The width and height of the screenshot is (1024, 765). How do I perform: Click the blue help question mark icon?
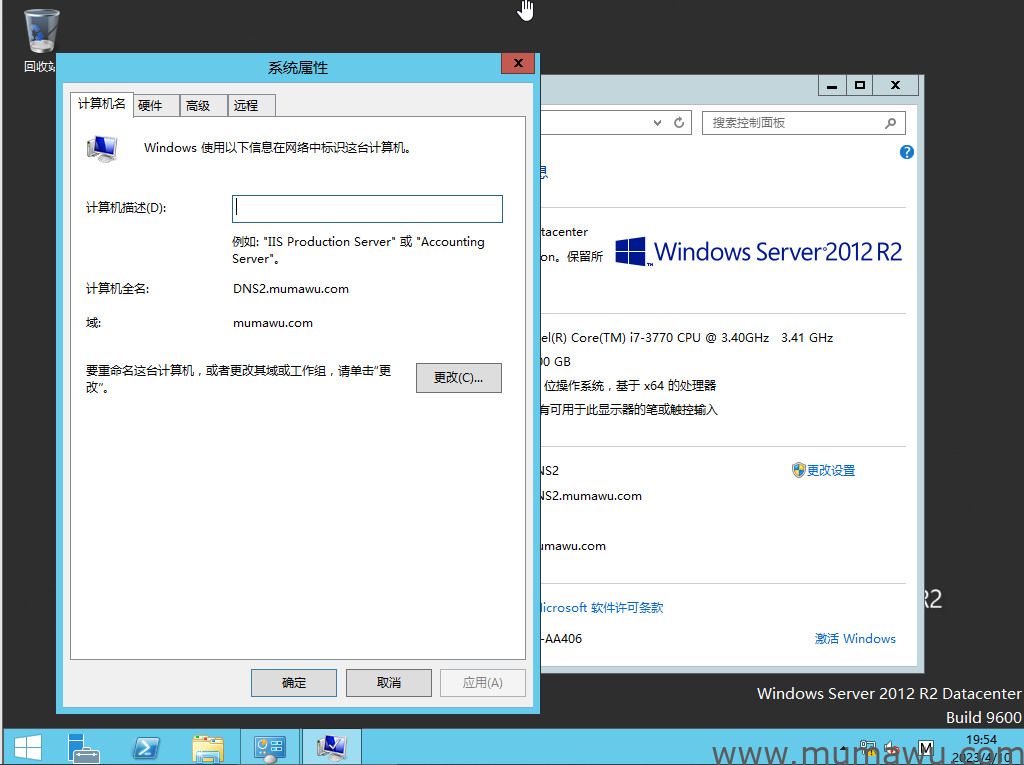pos(907,152)
